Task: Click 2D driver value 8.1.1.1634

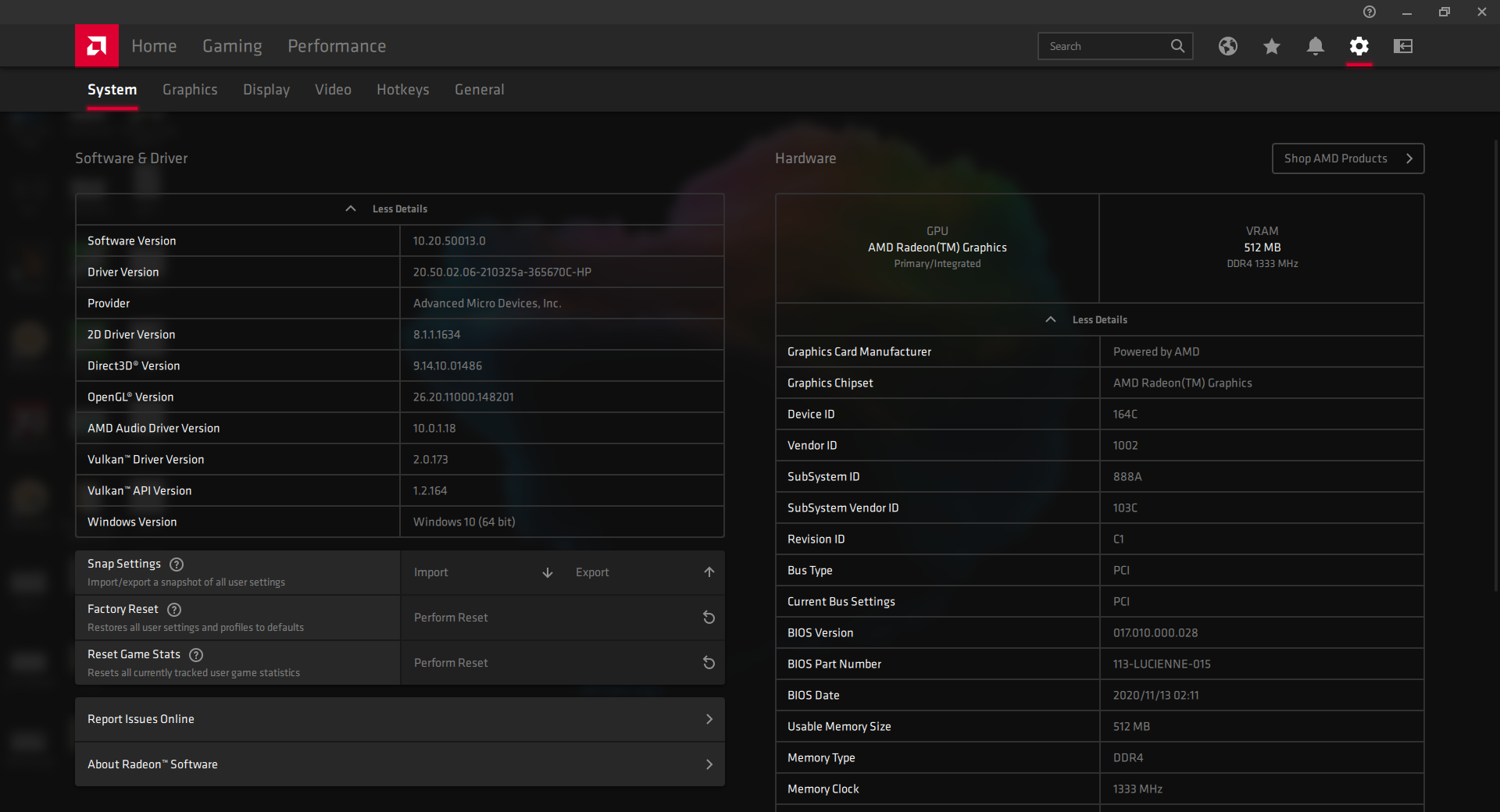Action: (437, 335)
